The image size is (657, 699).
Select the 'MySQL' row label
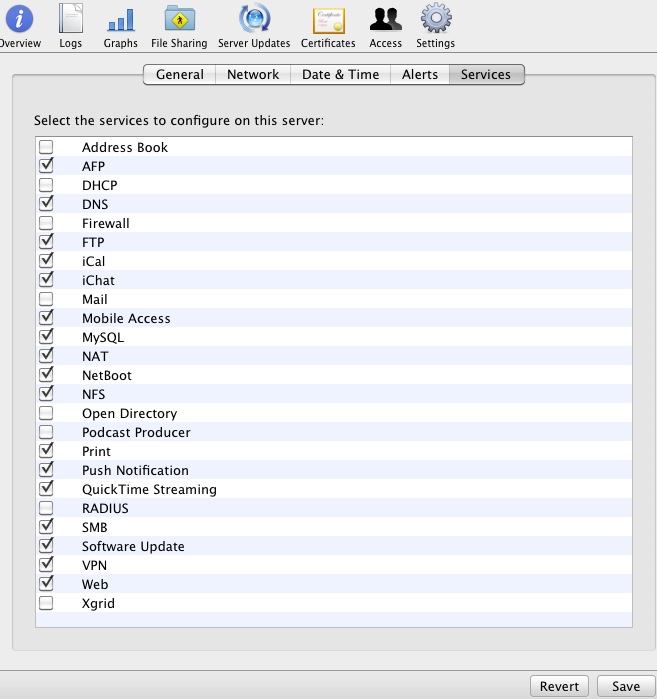coord(103,337)
